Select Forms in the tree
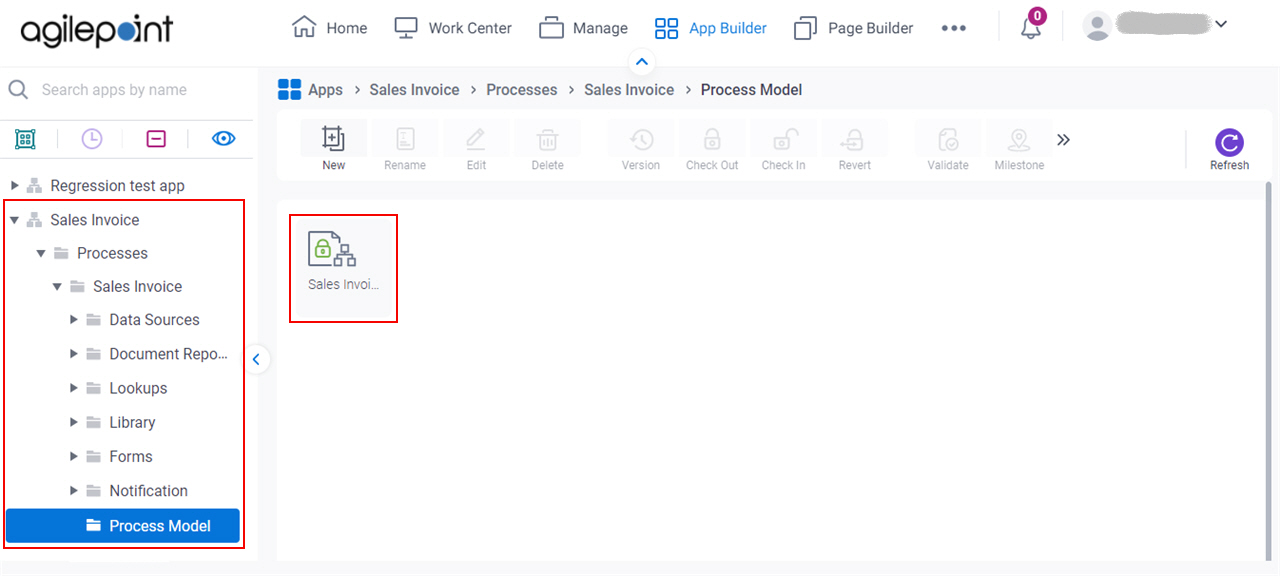This screenshot has height=576, width=1280. [131, 456]
